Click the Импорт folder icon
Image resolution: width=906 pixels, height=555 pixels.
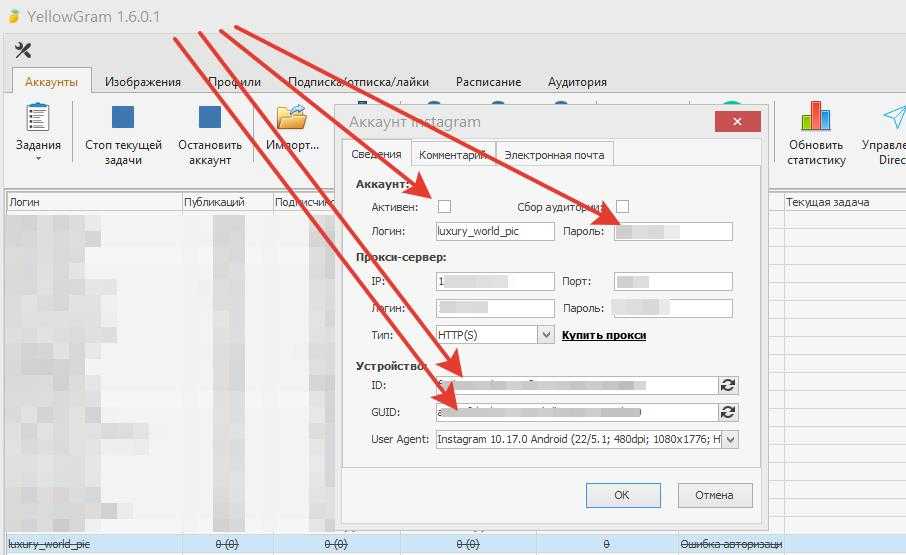[291, 119]
